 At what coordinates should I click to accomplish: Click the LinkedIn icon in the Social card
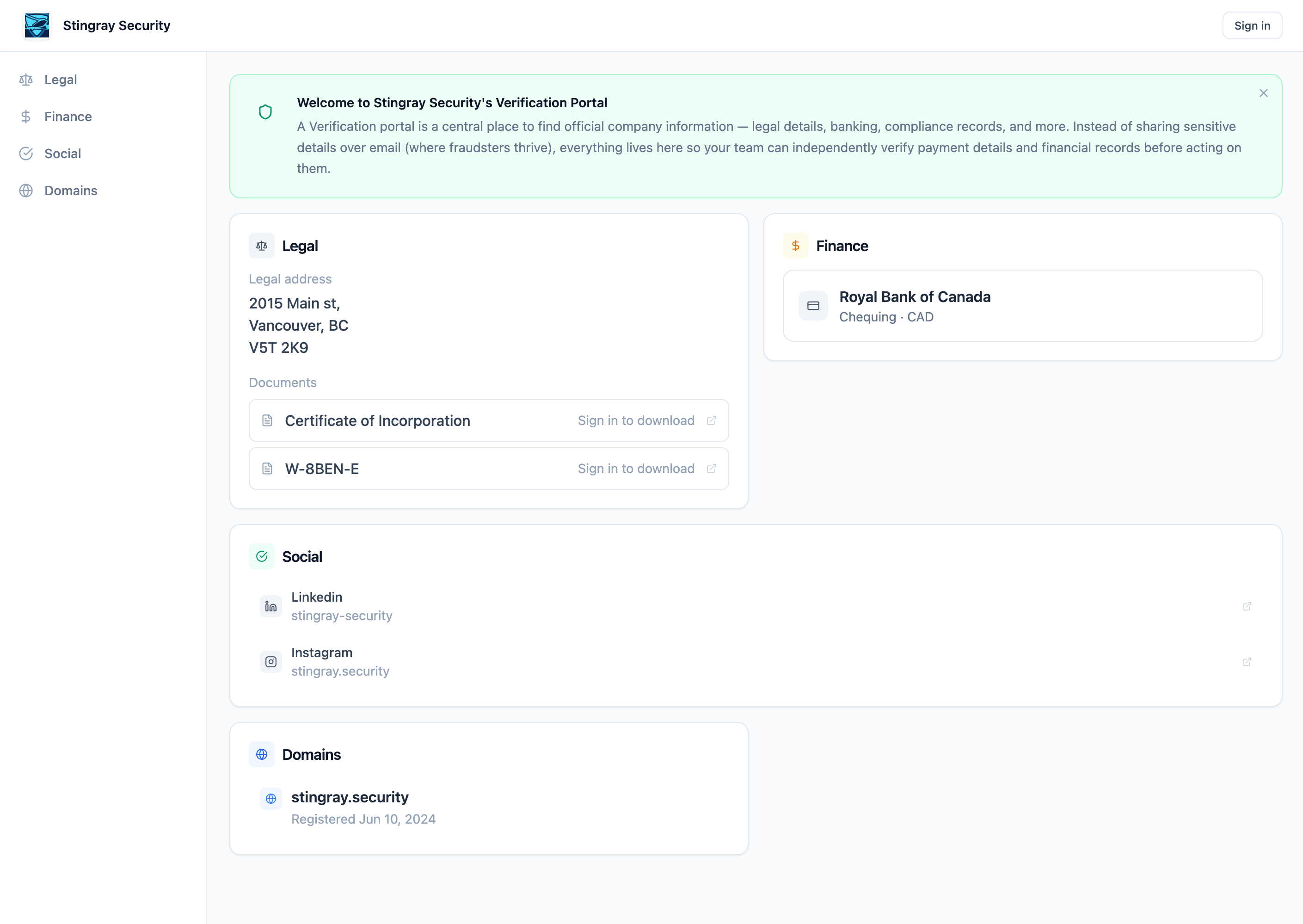(x=270, y=606)
